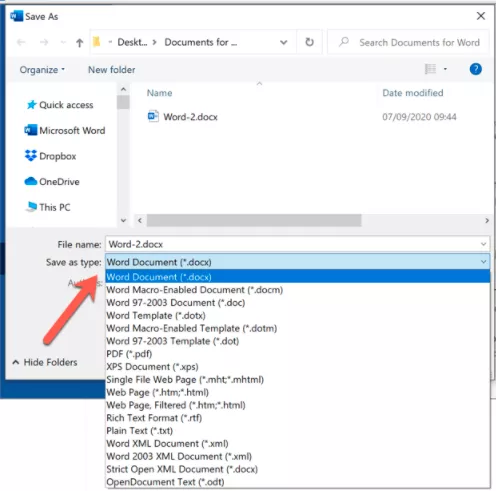Open Dropbox in navigation pane
This screenshot has width=496, height=491.
tap(51, 156)
